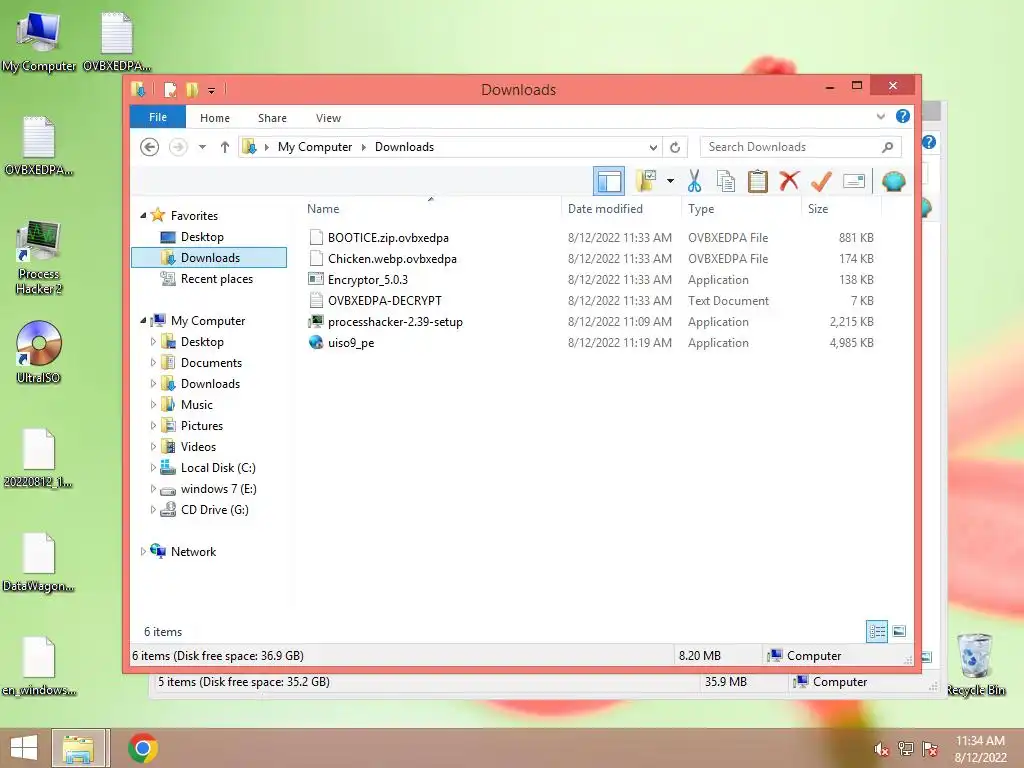The width and height of the screenshot is (1024, 768).
Task: Go back with the Back arrow button
Action: [x=150, y=147]
